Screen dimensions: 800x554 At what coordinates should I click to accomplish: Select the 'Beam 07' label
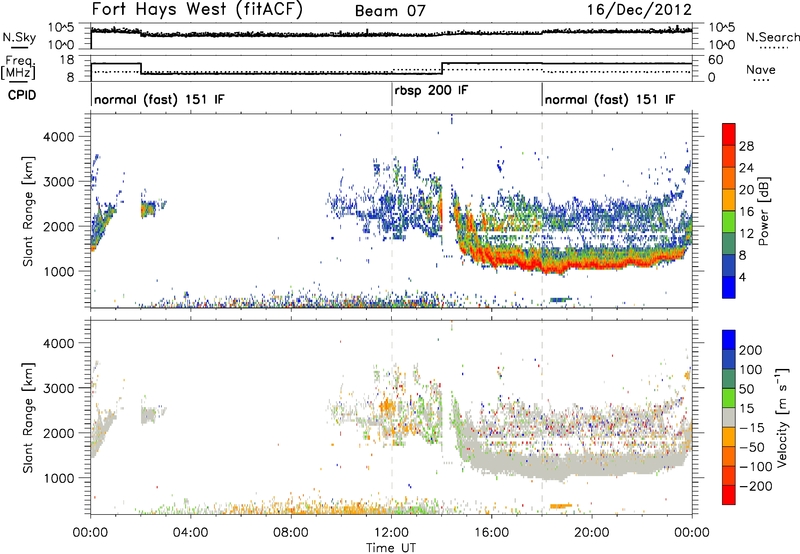tap(390, 11)
